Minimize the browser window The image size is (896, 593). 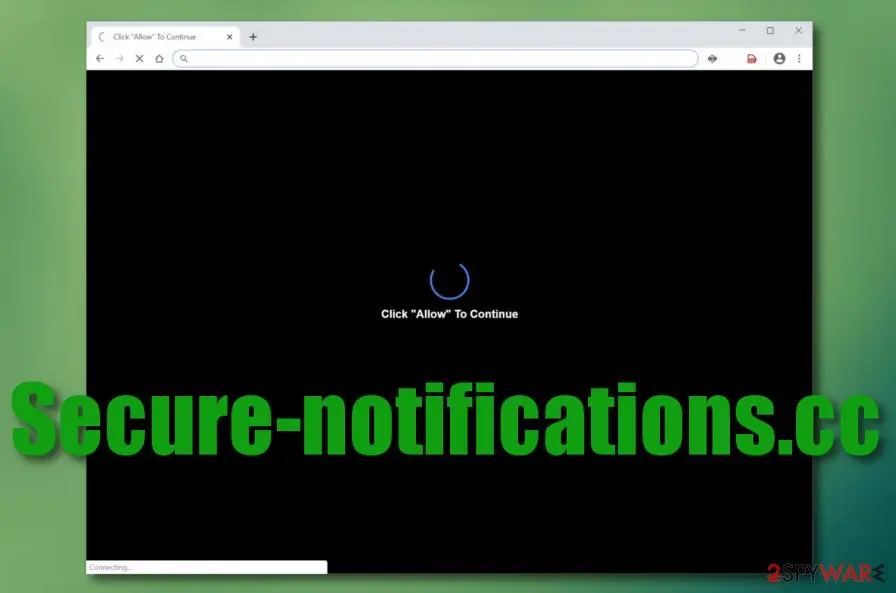coord(742,30)
